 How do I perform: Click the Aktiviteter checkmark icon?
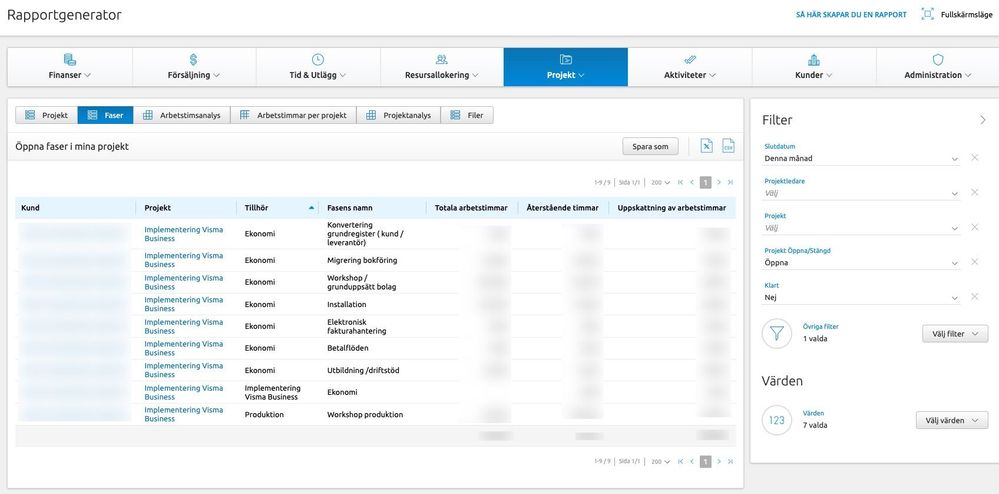[690, 59]
